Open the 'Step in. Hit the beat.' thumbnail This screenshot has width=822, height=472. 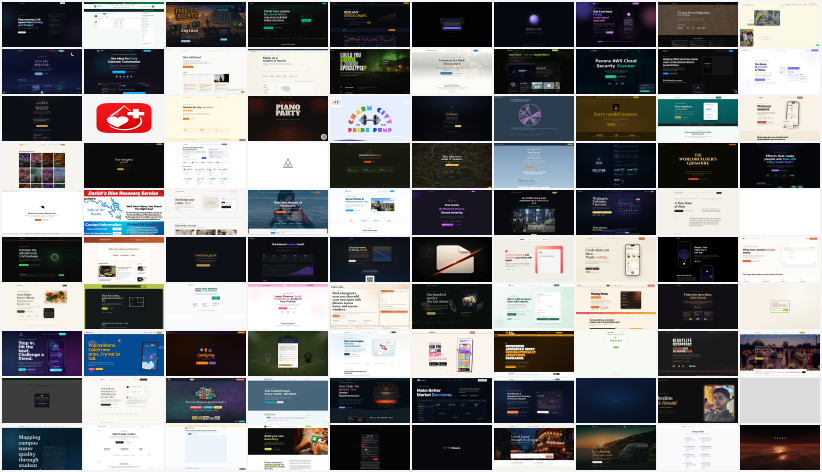pos(42,353)
